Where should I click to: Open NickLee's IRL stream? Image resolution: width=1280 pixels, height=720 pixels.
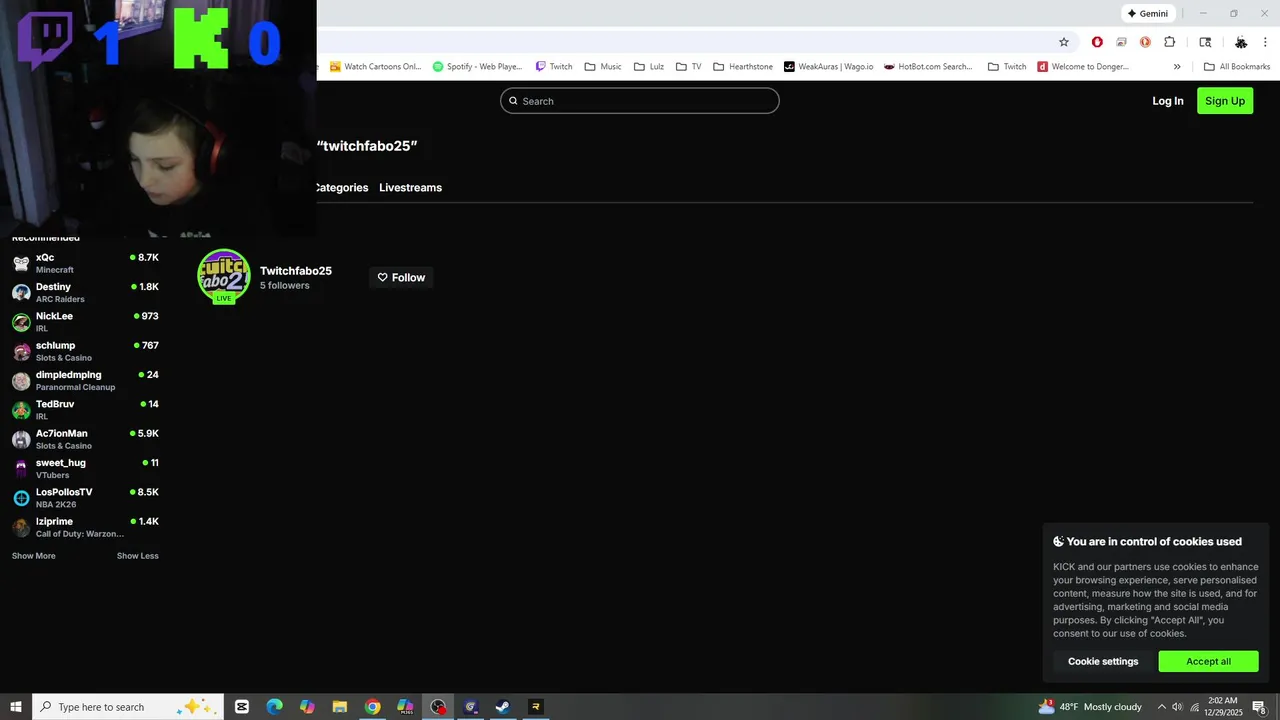coord(85,322)
